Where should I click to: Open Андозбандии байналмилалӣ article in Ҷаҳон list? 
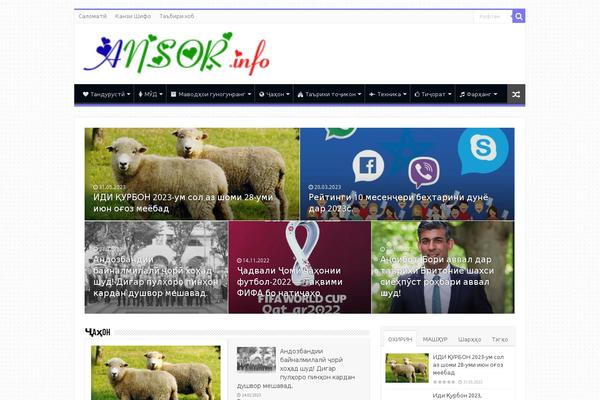click(x=297, y=368)
